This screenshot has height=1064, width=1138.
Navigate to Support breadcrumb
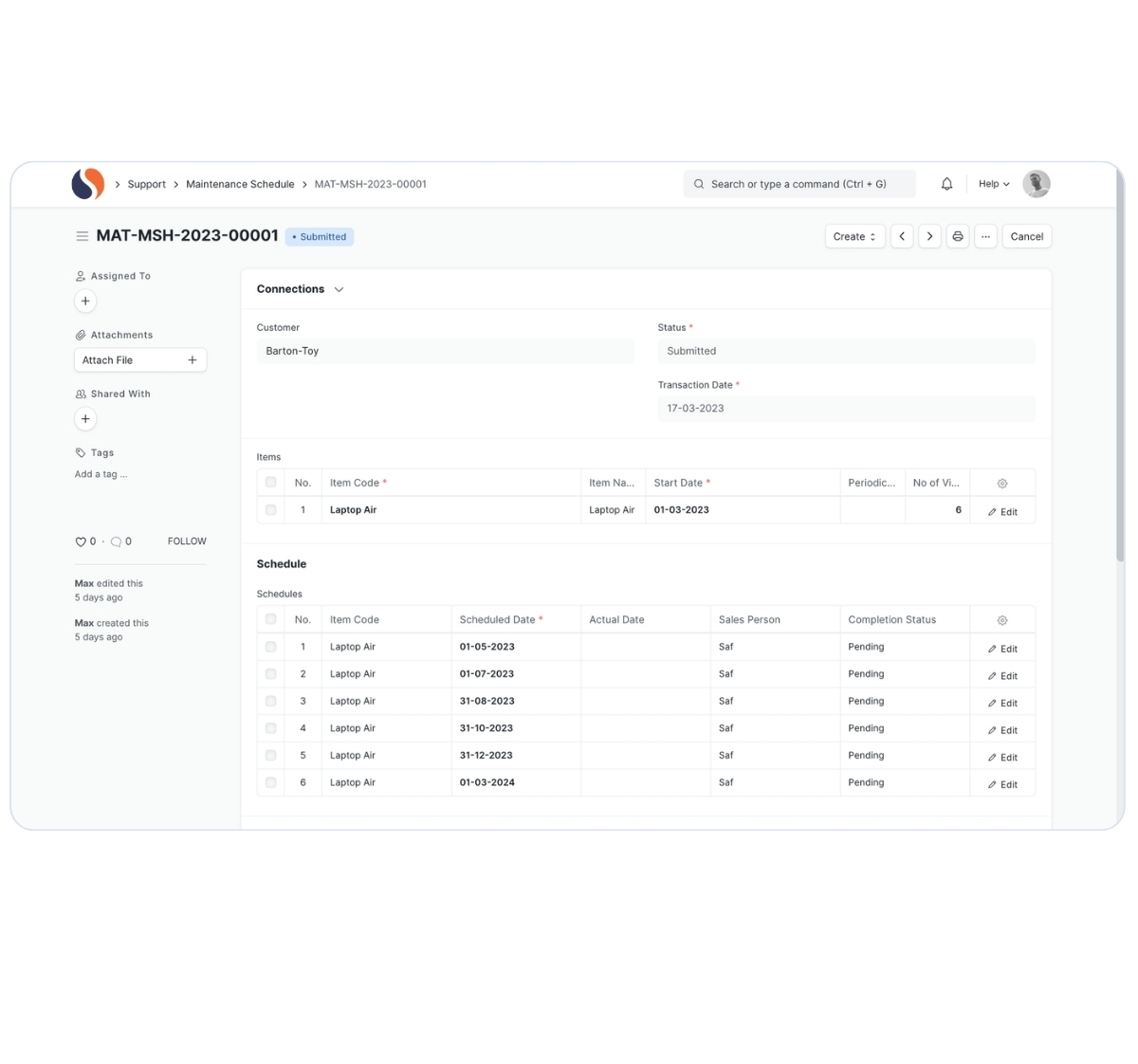tap(146, 184)
